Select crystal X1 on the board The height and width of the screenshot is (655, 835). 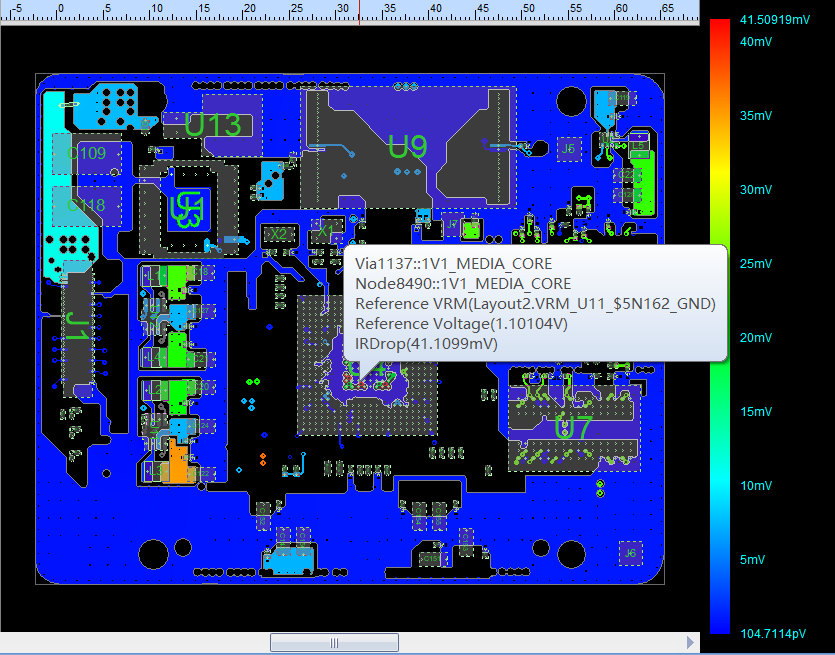pyautogui.click(x=325, y=231)
